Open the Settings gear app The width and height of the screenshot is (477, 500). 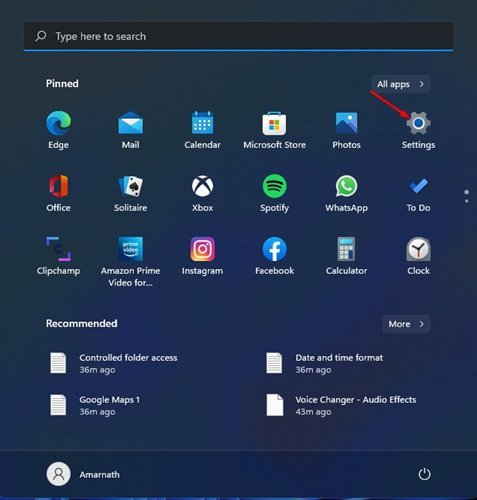[418, 130]
